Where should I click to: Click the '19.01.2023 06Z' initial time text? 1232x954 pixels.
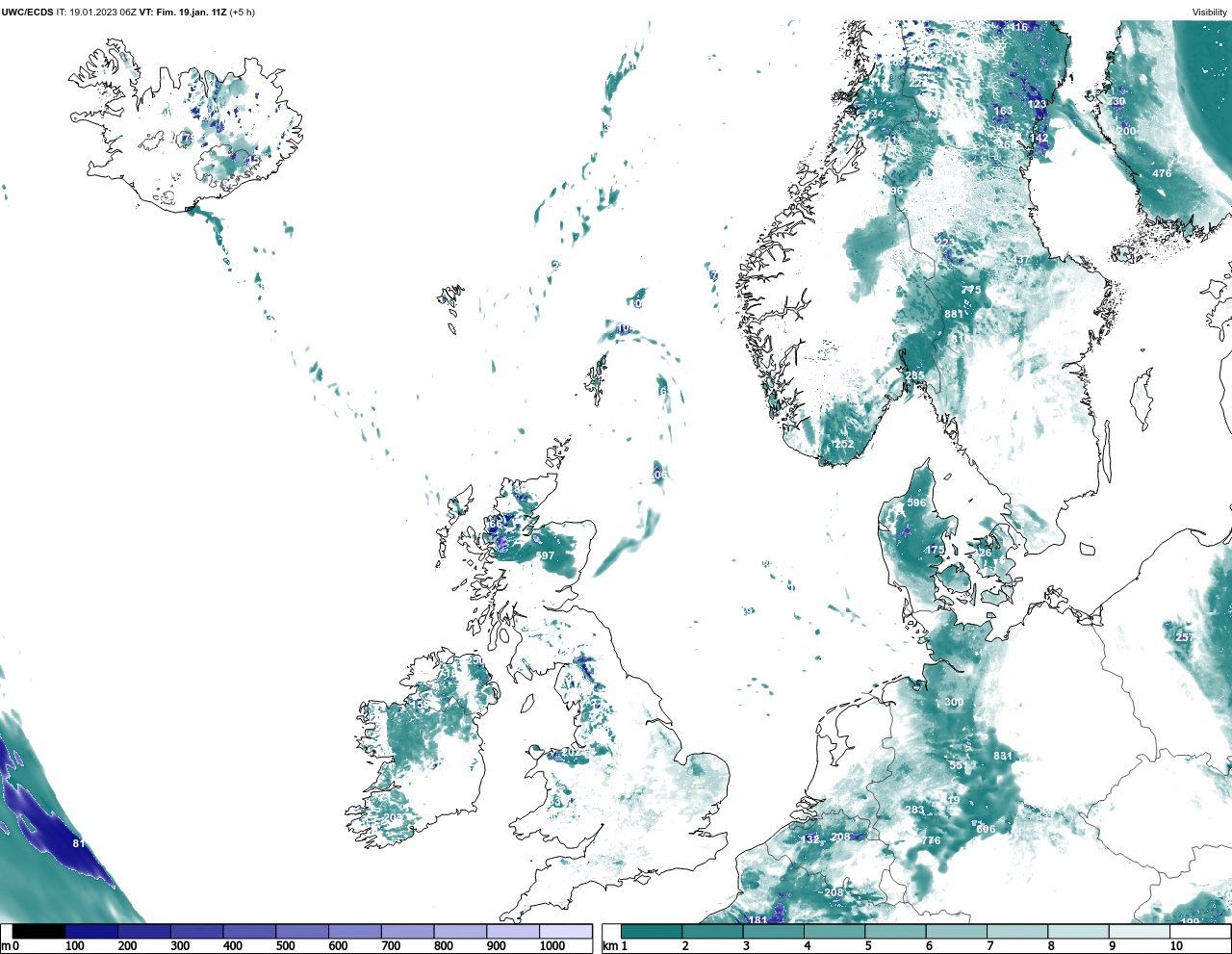click(103, 13)
